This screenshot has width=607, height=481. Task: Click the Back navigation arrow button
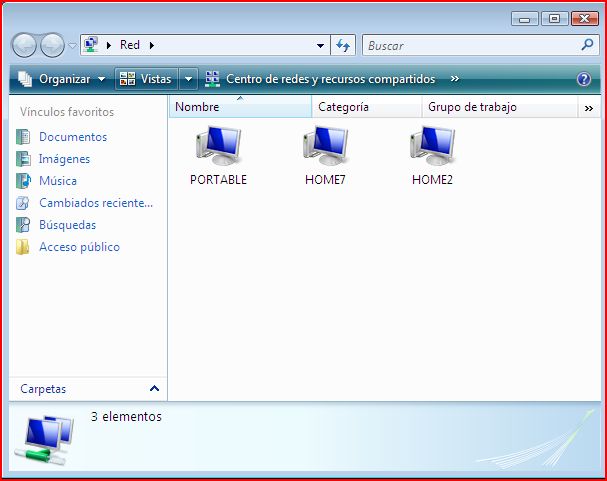24,45
